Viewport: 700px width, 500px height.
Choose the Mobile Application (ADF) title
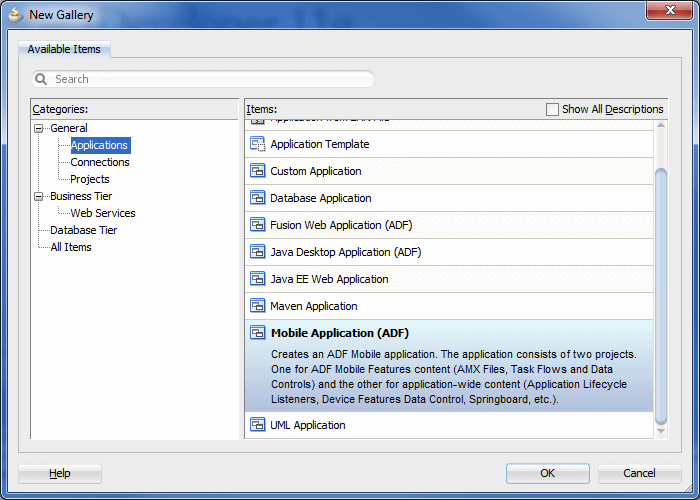point(340,333)
